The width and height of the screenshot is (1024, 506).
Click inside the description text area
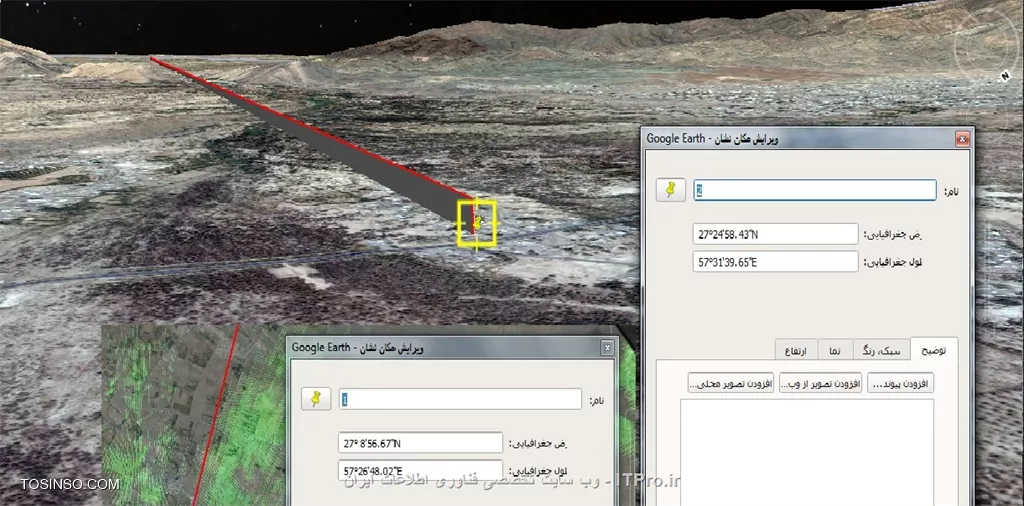(x=807, y=452)
